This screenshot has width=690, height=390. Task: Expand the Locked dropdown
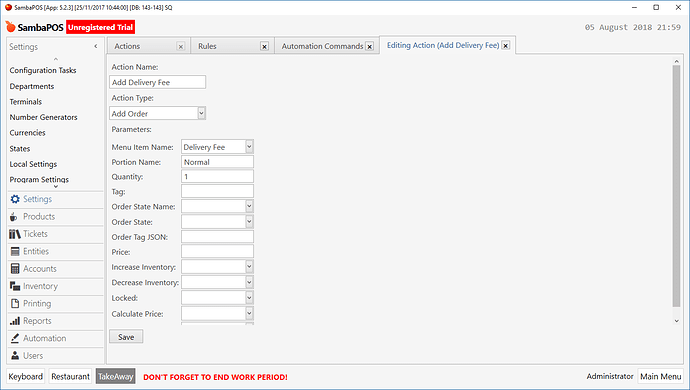(x=249, y=298)
